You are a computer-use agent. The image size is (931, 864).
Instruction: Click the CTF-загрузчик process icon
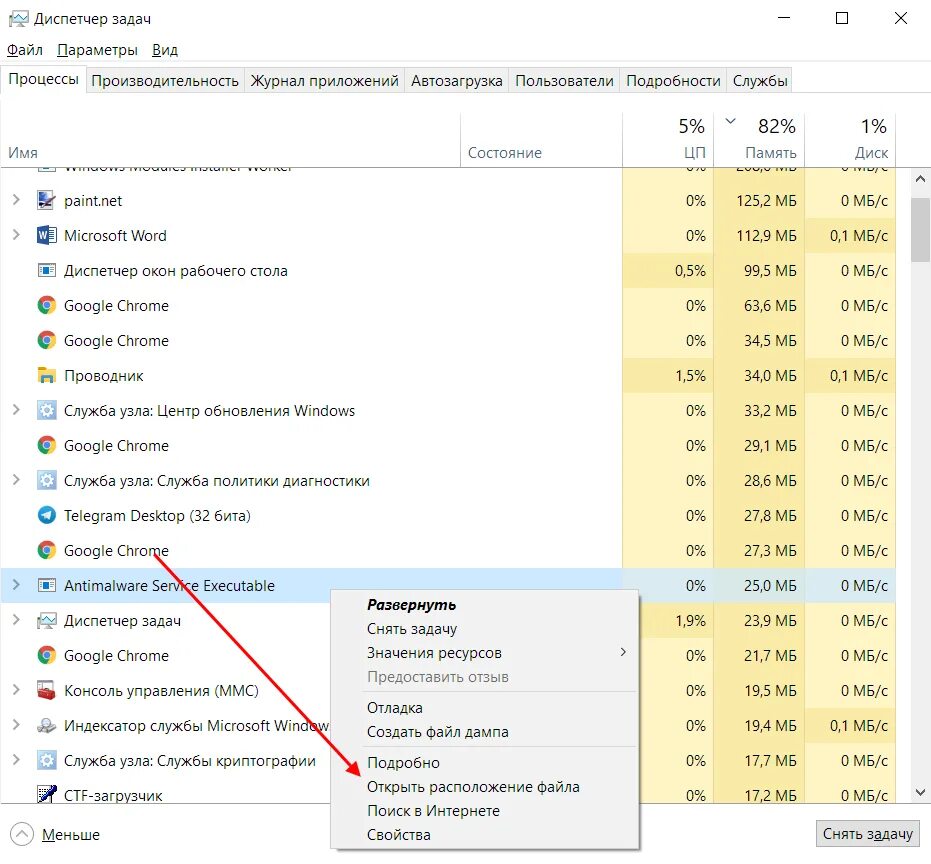point(46,795)
